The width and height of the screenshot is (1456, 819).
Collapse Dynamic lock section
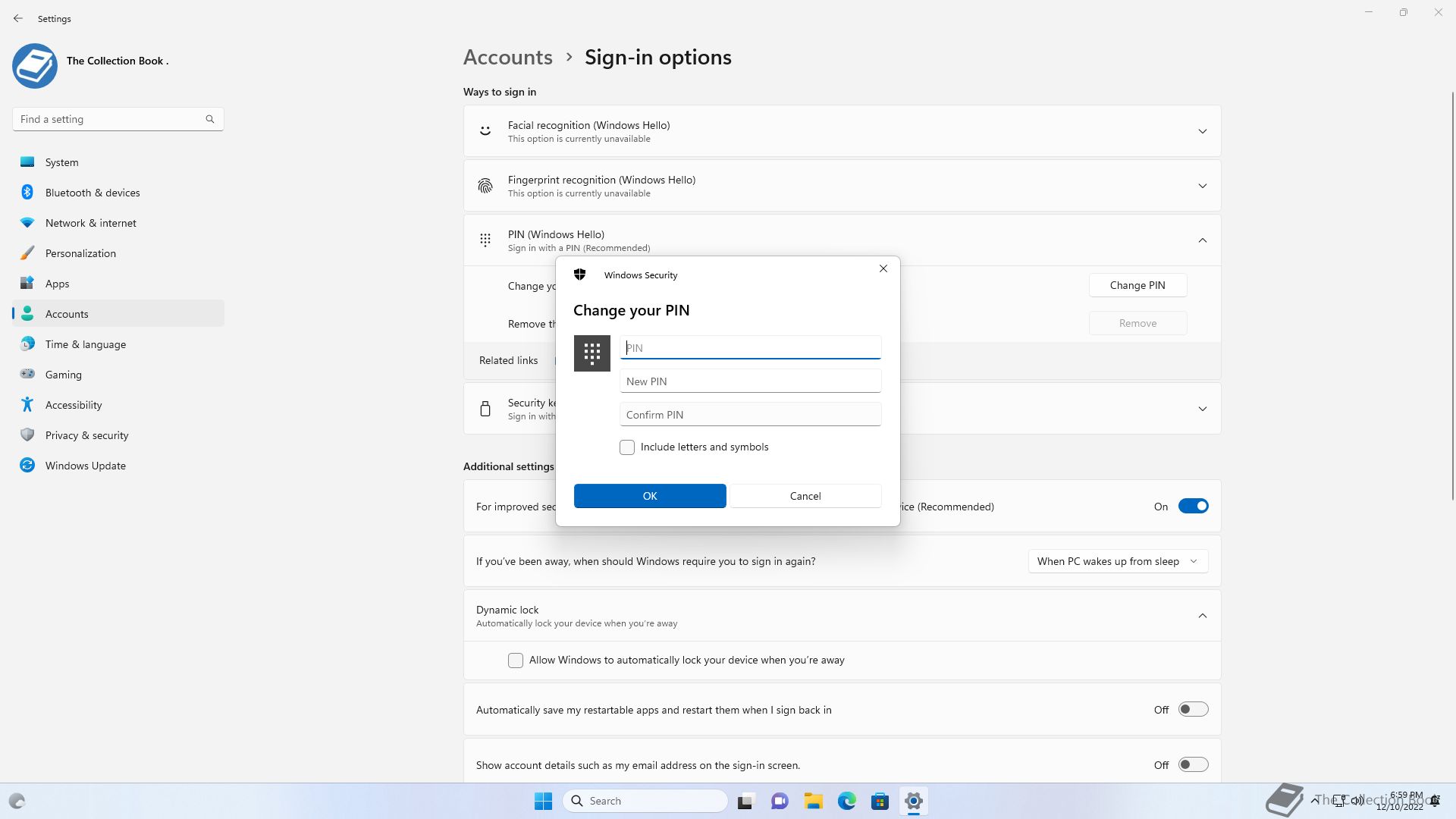(x=1203, y=616)
